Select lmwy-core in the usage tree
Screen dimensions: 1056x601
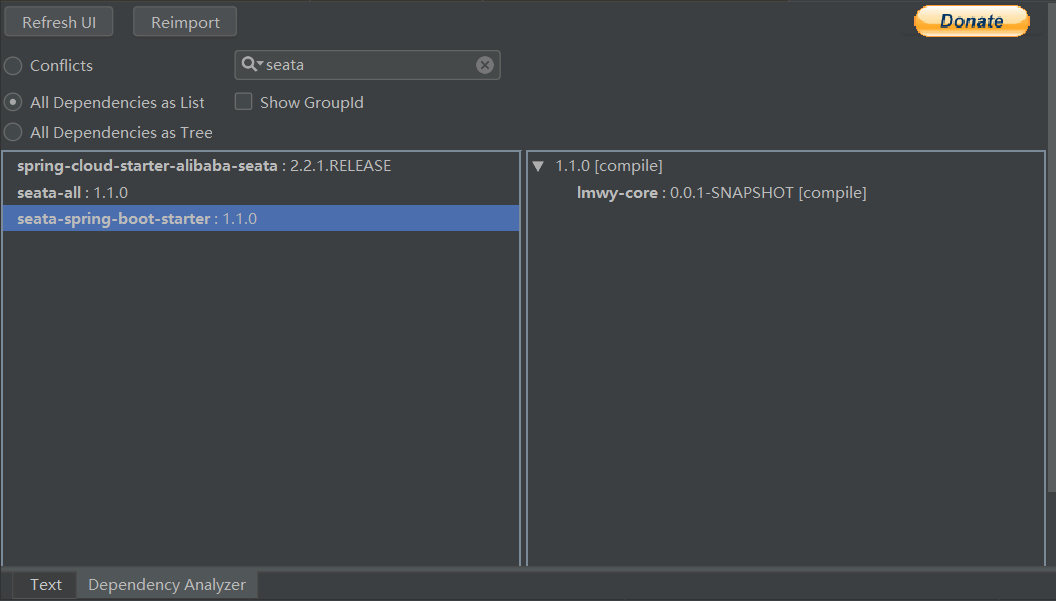click(x=617, y=192)
